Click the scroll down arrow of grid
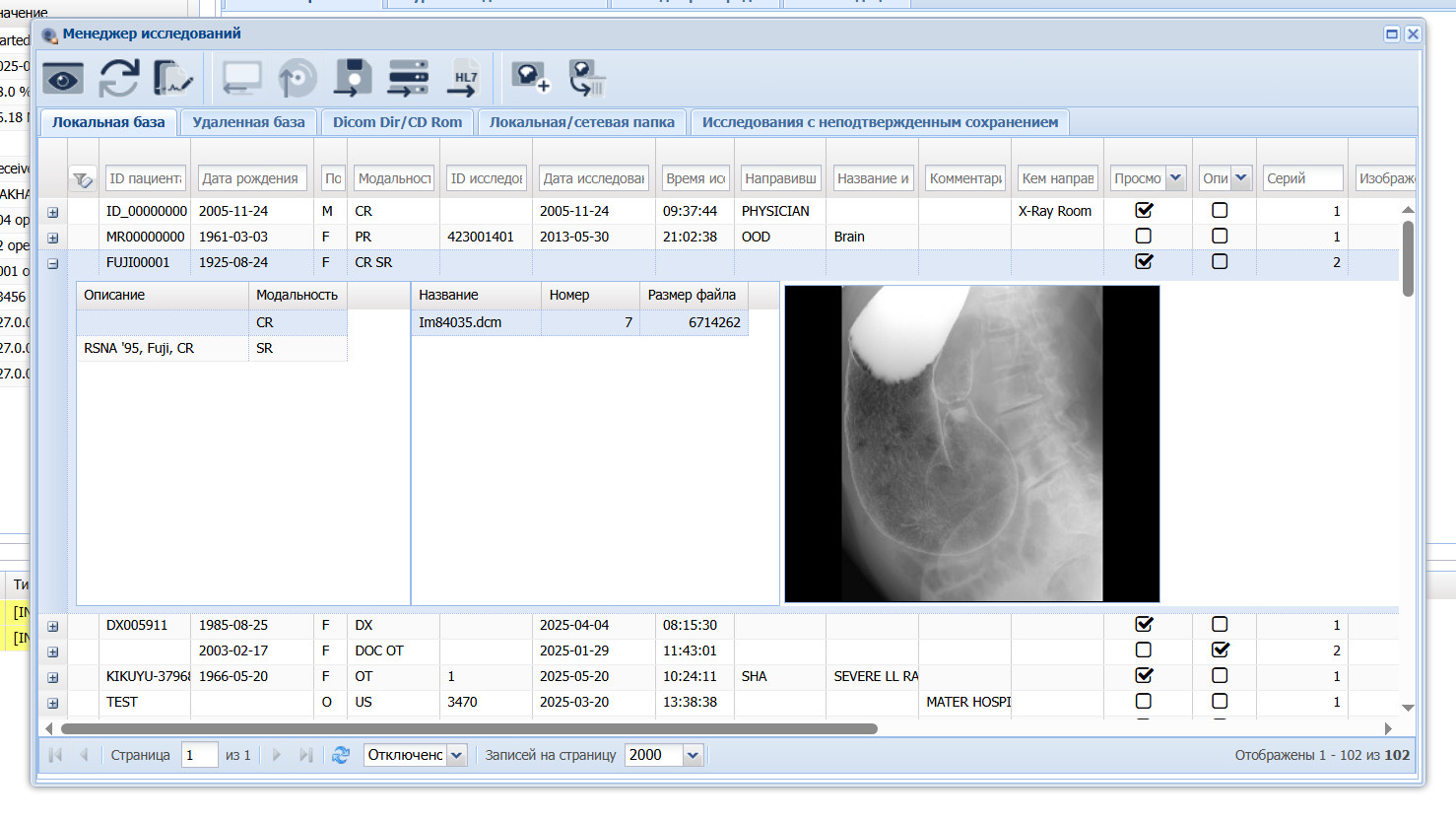The image size is (1456, 821). pyautogui.click(x=1408, y=708)
